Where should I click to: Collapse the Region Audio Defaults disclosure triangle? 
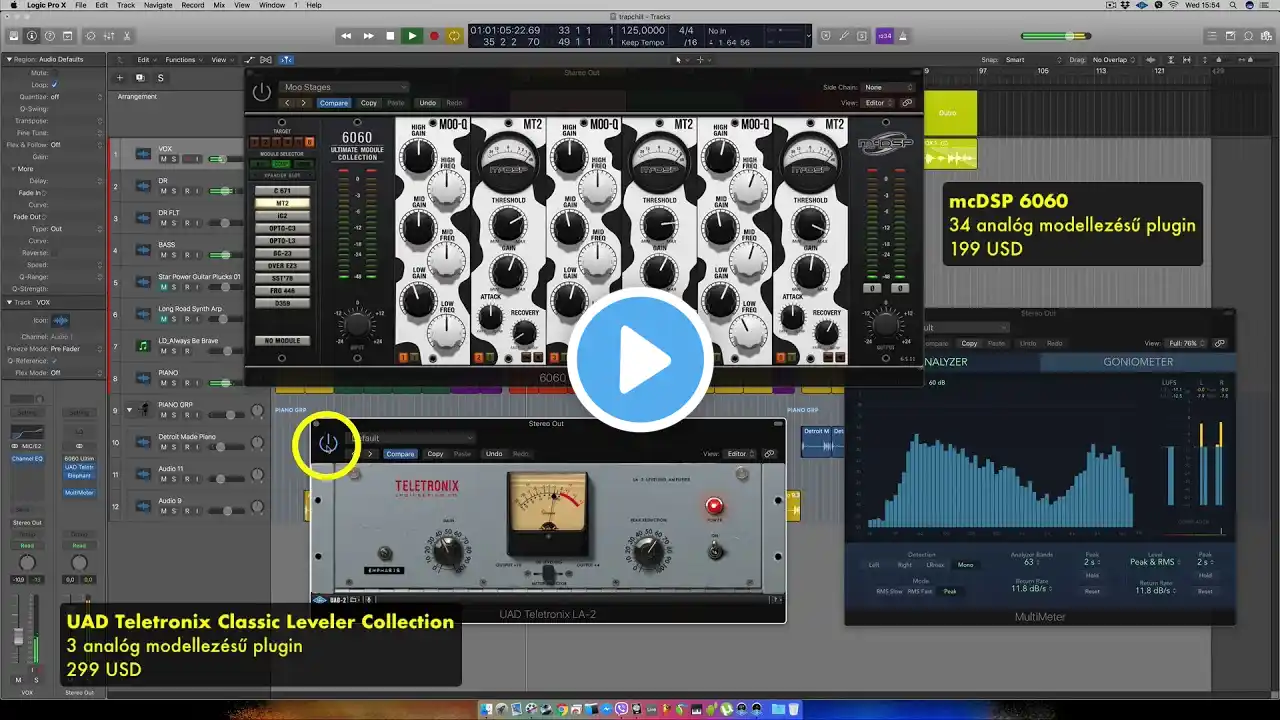pos(7,59)
